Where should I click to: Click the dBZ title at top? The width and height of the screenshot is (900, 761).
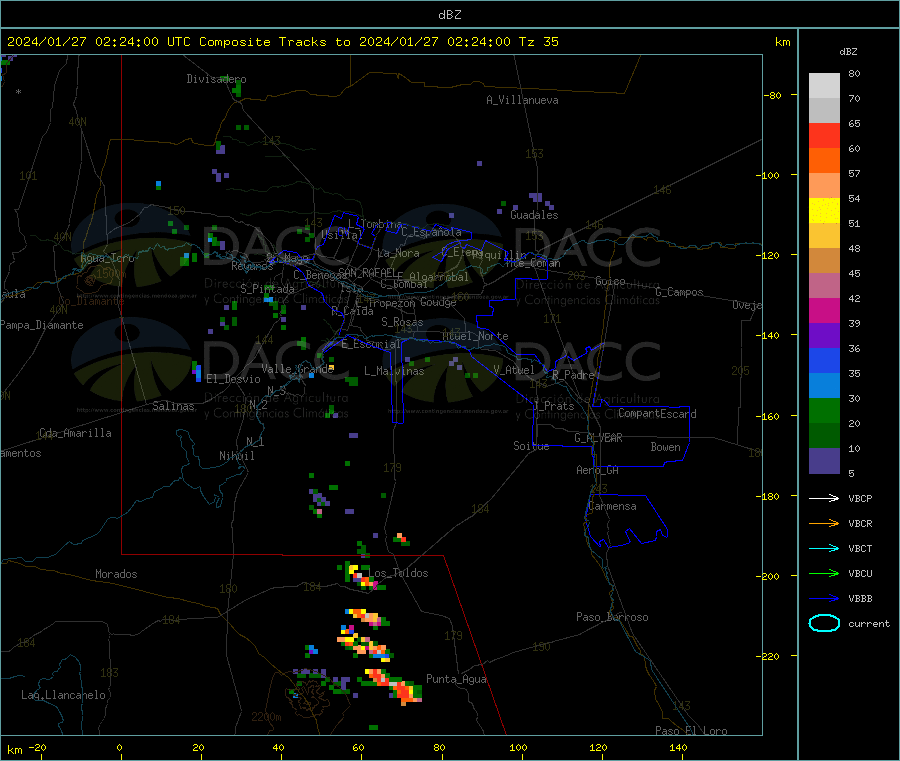[x=449, y=15]
